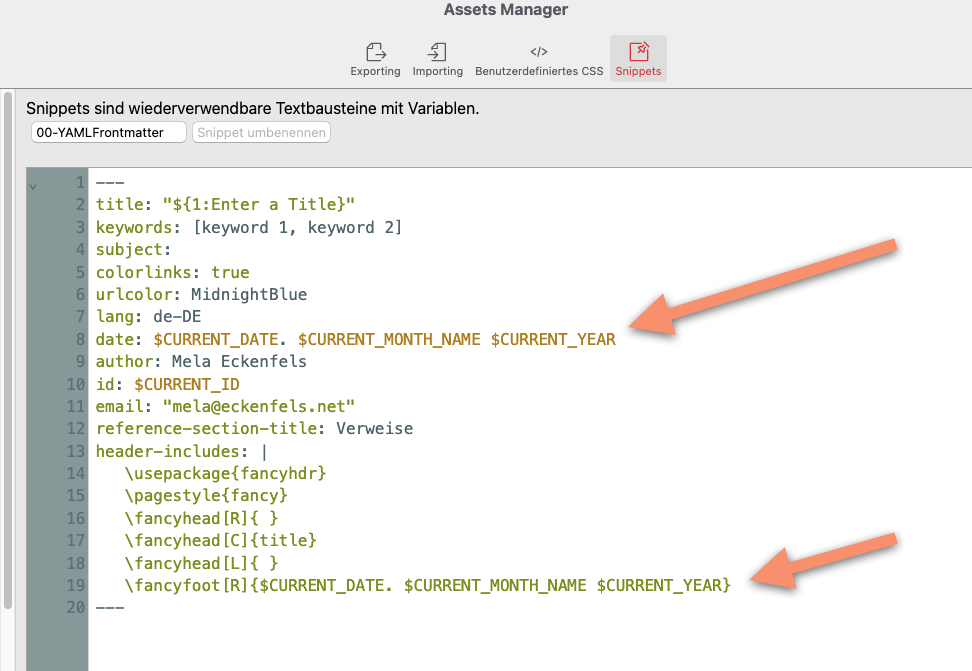Switch to the Benutzerdefiniertes CSS tab
Screen dimensions: 972x671
(x=538, y=58)
